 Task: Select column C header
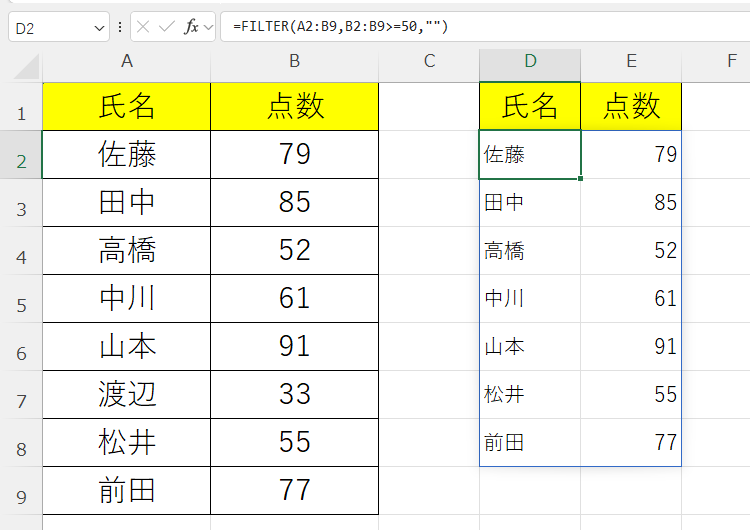[429, 61]
